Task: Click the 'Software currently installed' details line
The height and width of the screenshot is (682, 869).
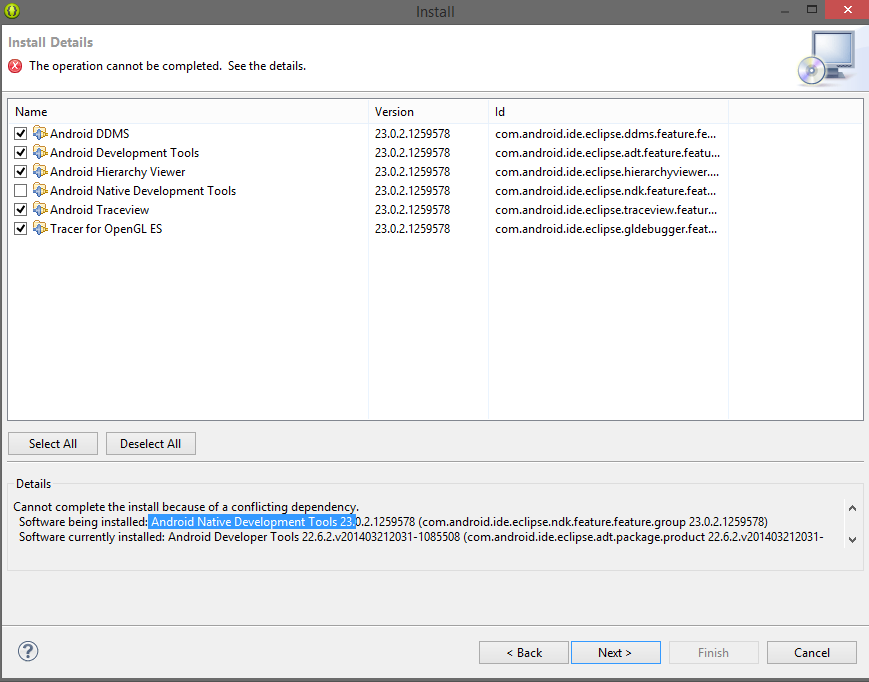Action: [x=421, y=537]
